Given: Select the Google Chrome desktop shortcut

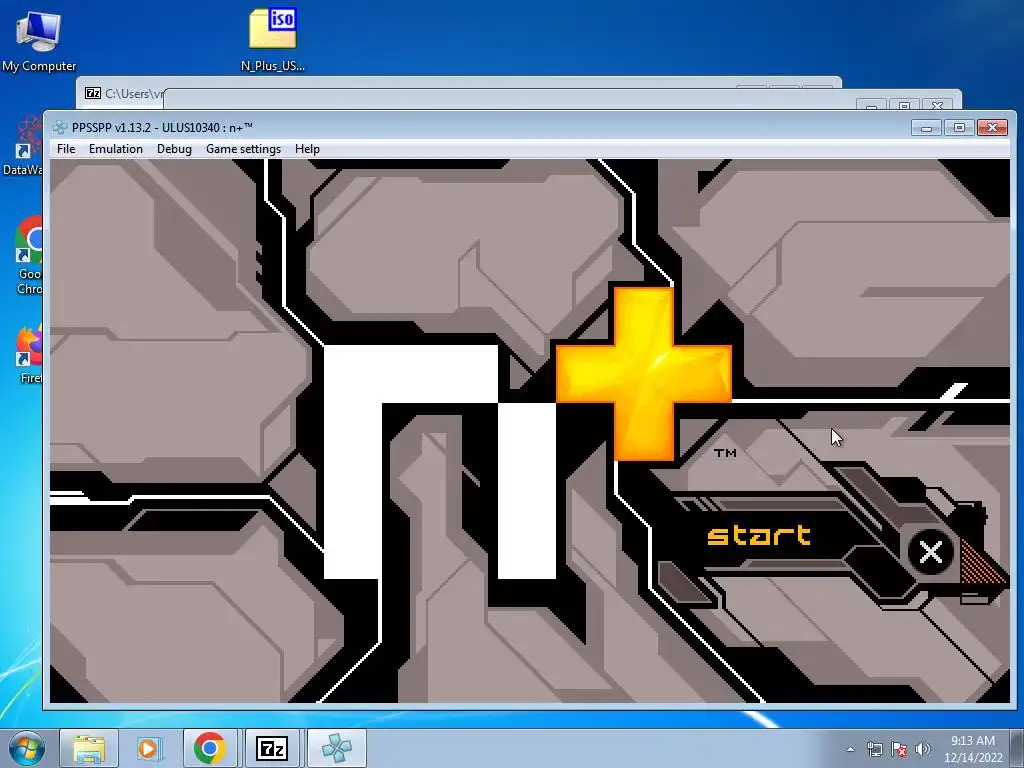Looking at the screenshot, I should tap(30, 255).
